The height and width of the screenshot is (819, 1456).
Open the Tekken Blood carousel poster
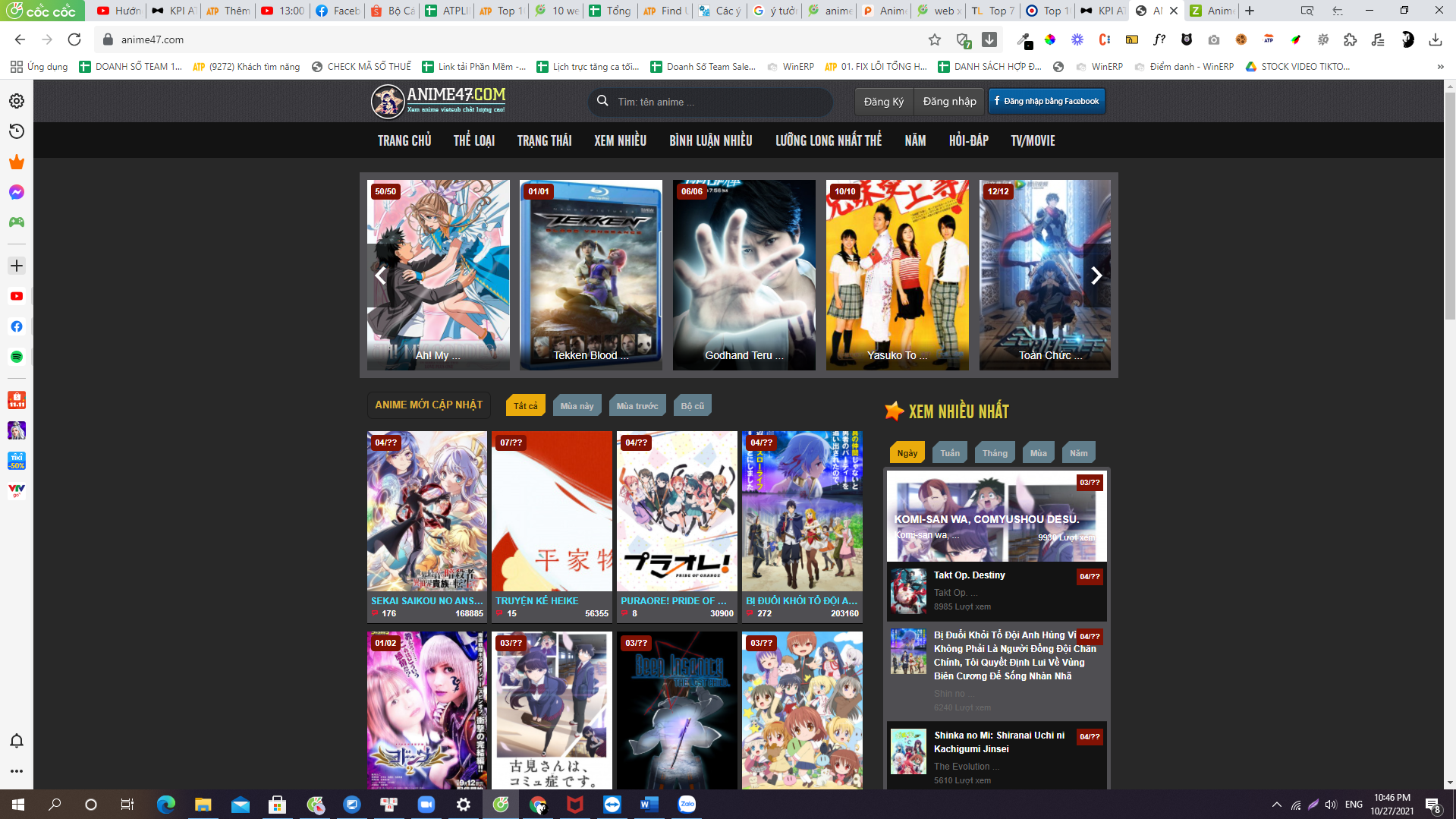tap(591, 275)
